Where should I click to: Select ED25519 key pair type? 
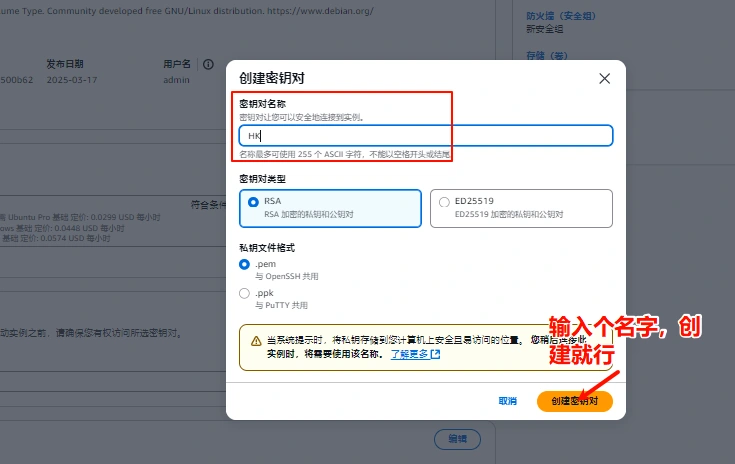[444, 202]
